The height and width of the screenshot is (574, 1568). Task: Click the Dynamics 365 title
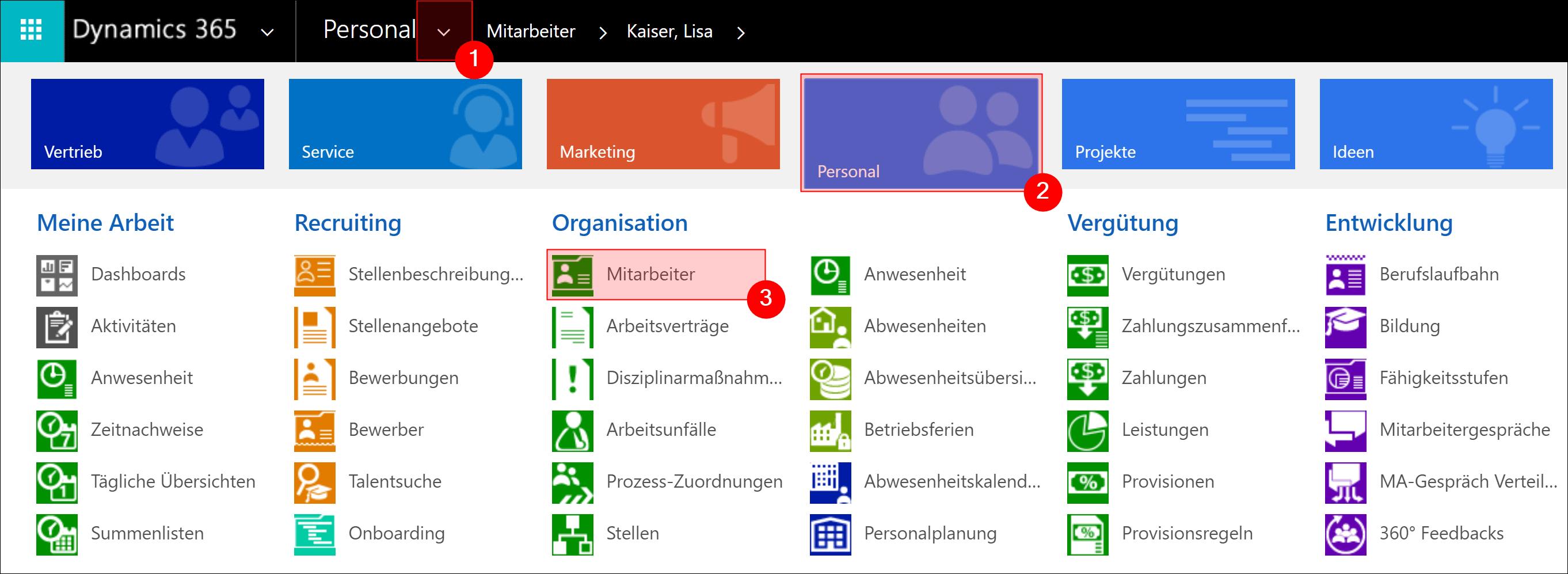click(155, 30)
